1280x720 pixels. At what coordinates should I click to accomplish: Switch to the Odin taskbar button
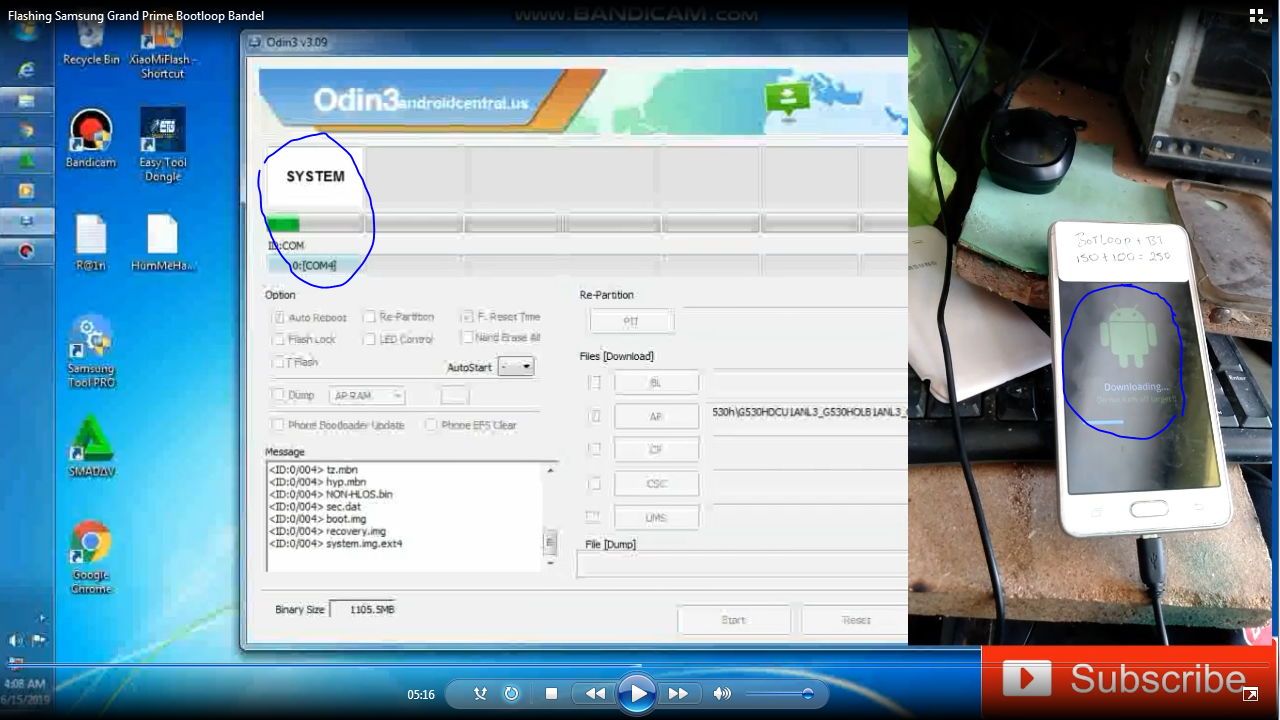26,220
